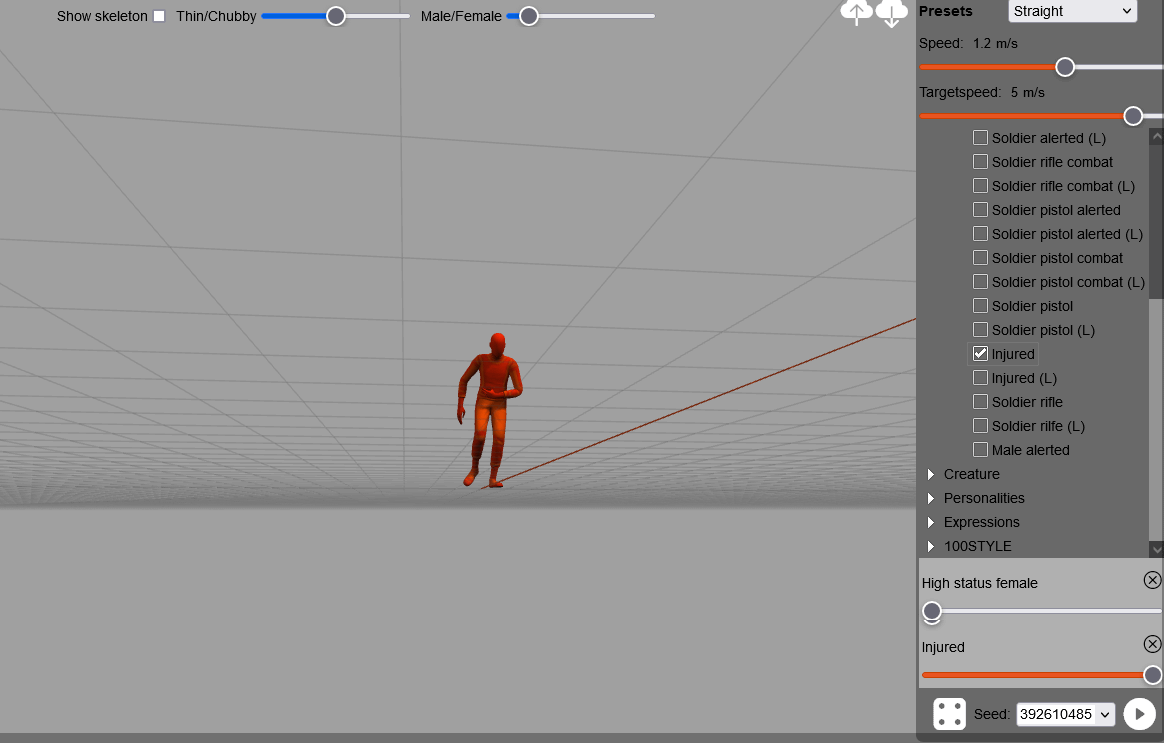The height and width of the screenshot is (743, 1164).
Task: Expand the 100STYLE category
Action: 931,546
